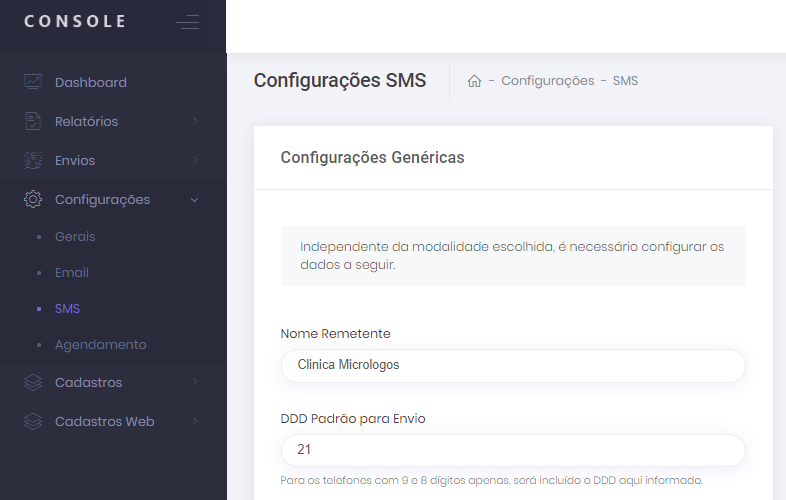Click the CONSOLE logo text
The image size is (786, 500).
point(75,22)
